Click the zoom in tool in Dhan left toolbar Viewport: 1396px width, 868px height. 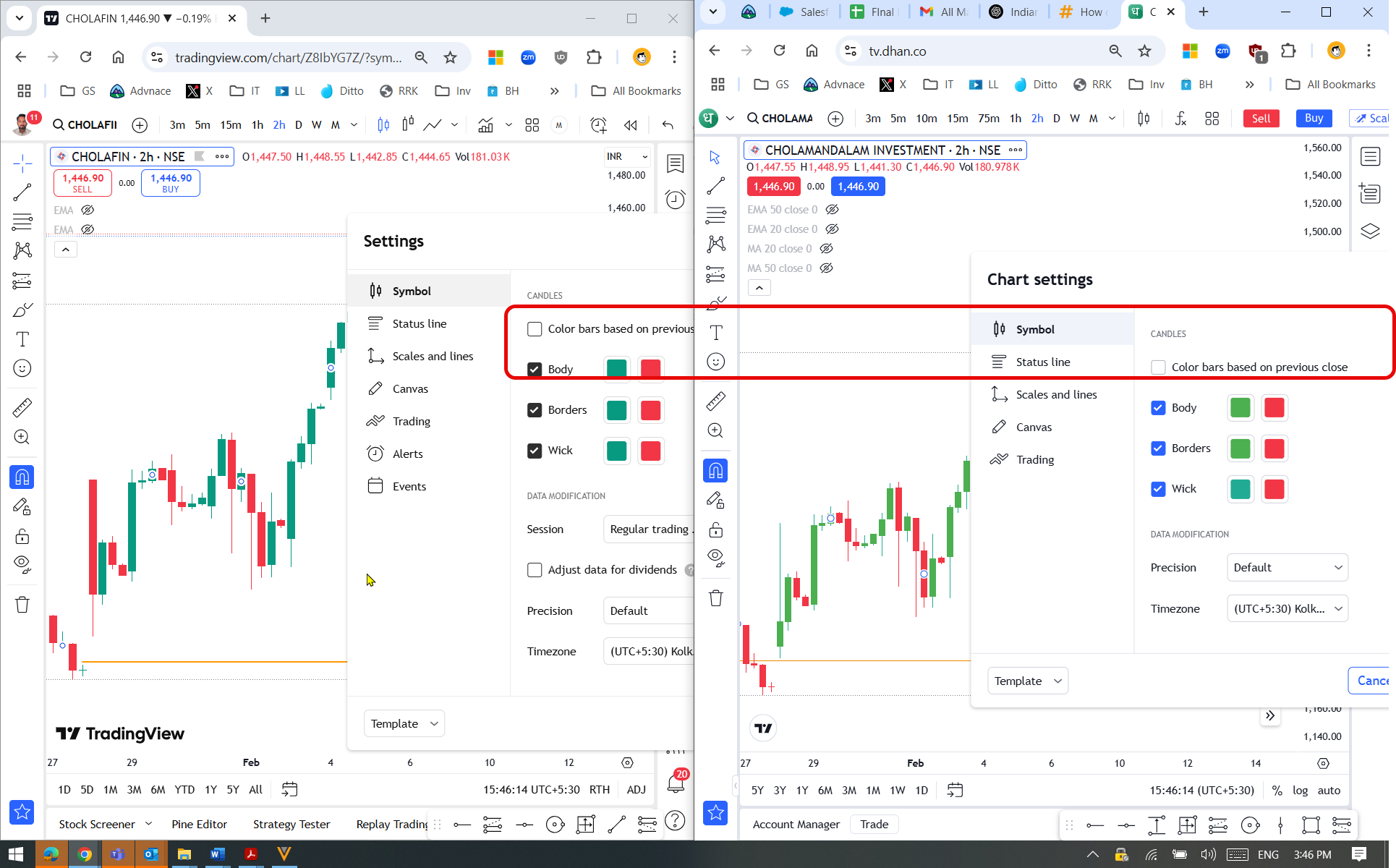click(x=715, y=430)
